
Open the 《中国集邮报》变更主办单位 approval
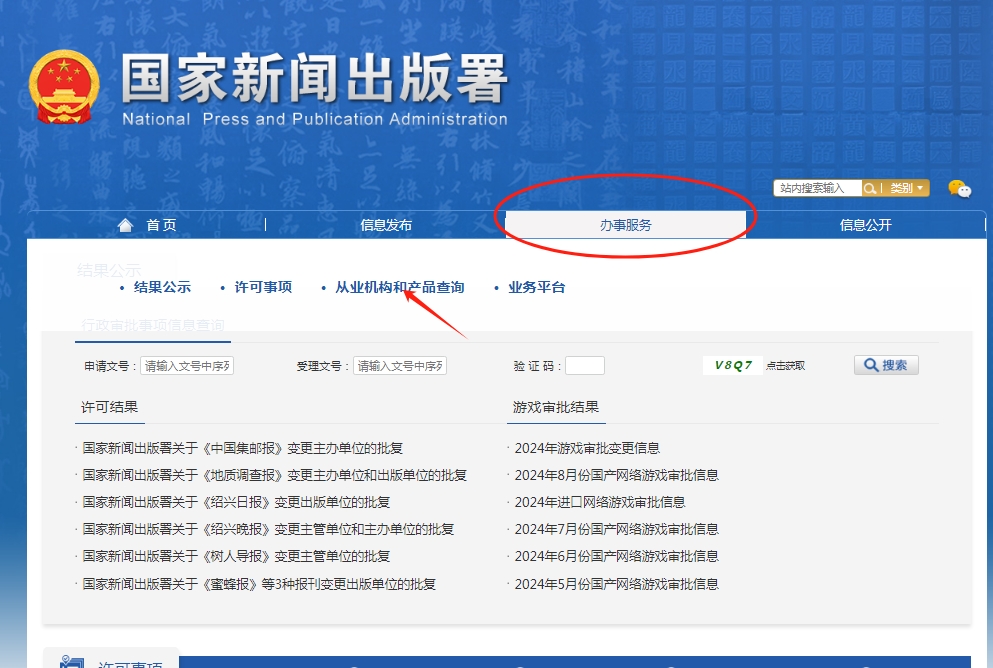click(x=243, y=448)
